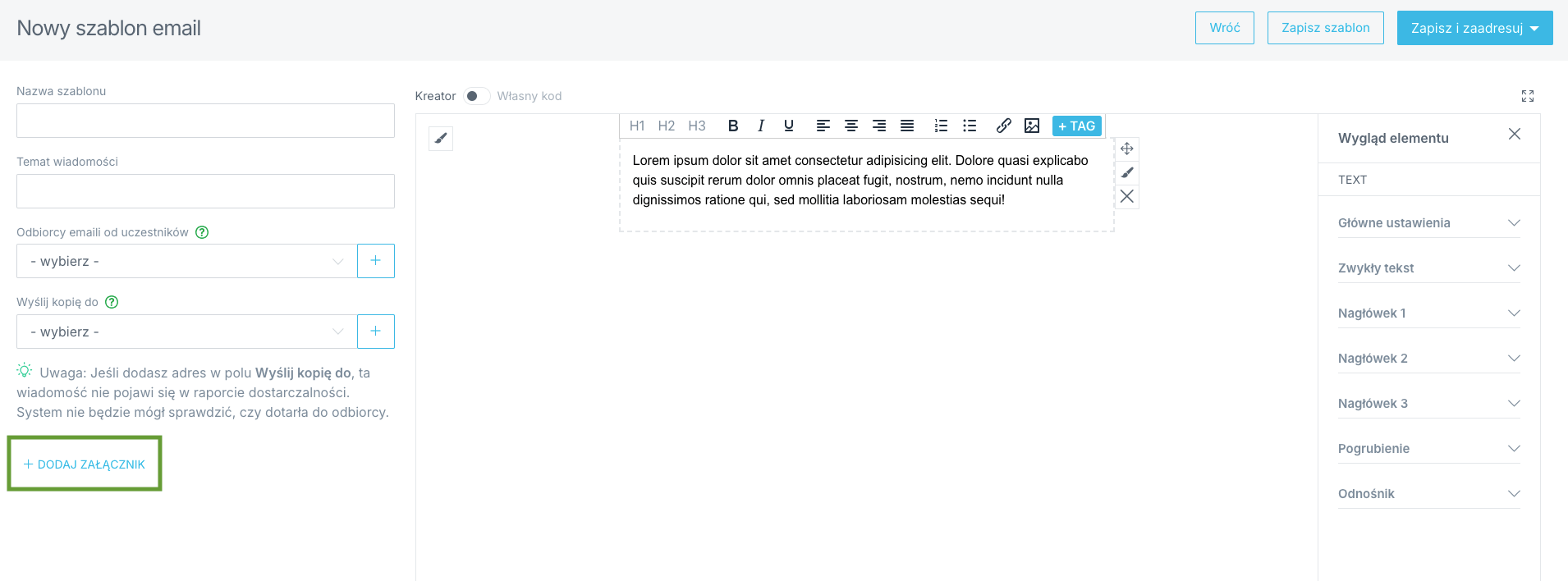
Task: Apply bold formatting in the editor toolbar
Action: click(x=733, y=126)
